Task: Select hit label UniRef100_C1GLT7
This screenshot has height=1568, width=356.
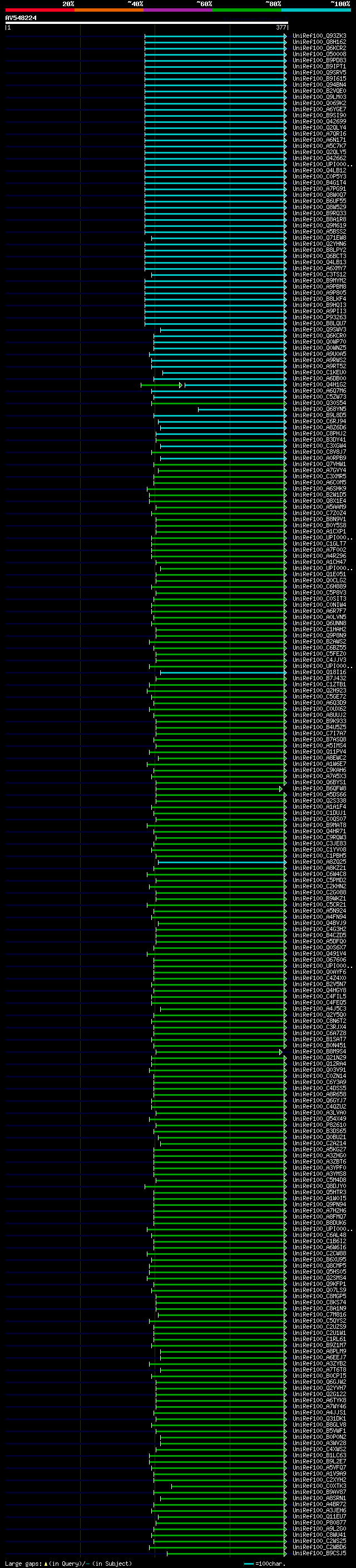Action: (319, 543)
